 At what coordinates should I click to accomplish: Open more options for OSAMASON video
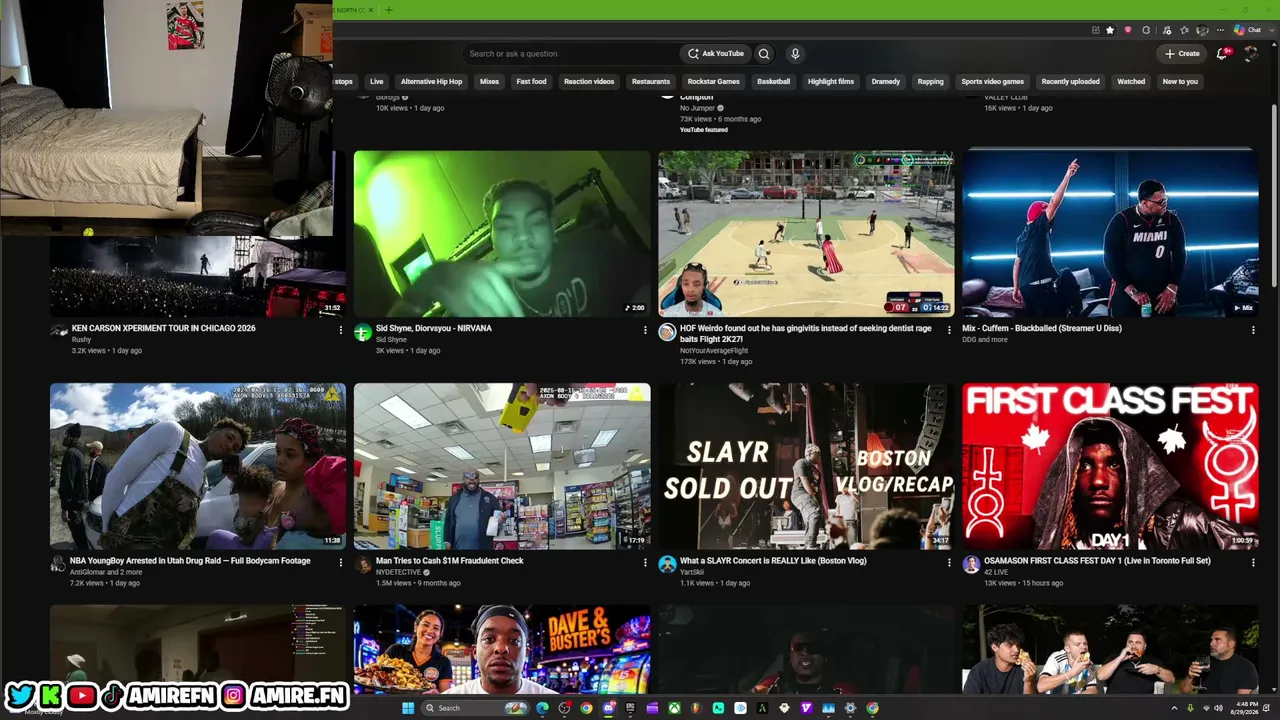[1253, 563]
